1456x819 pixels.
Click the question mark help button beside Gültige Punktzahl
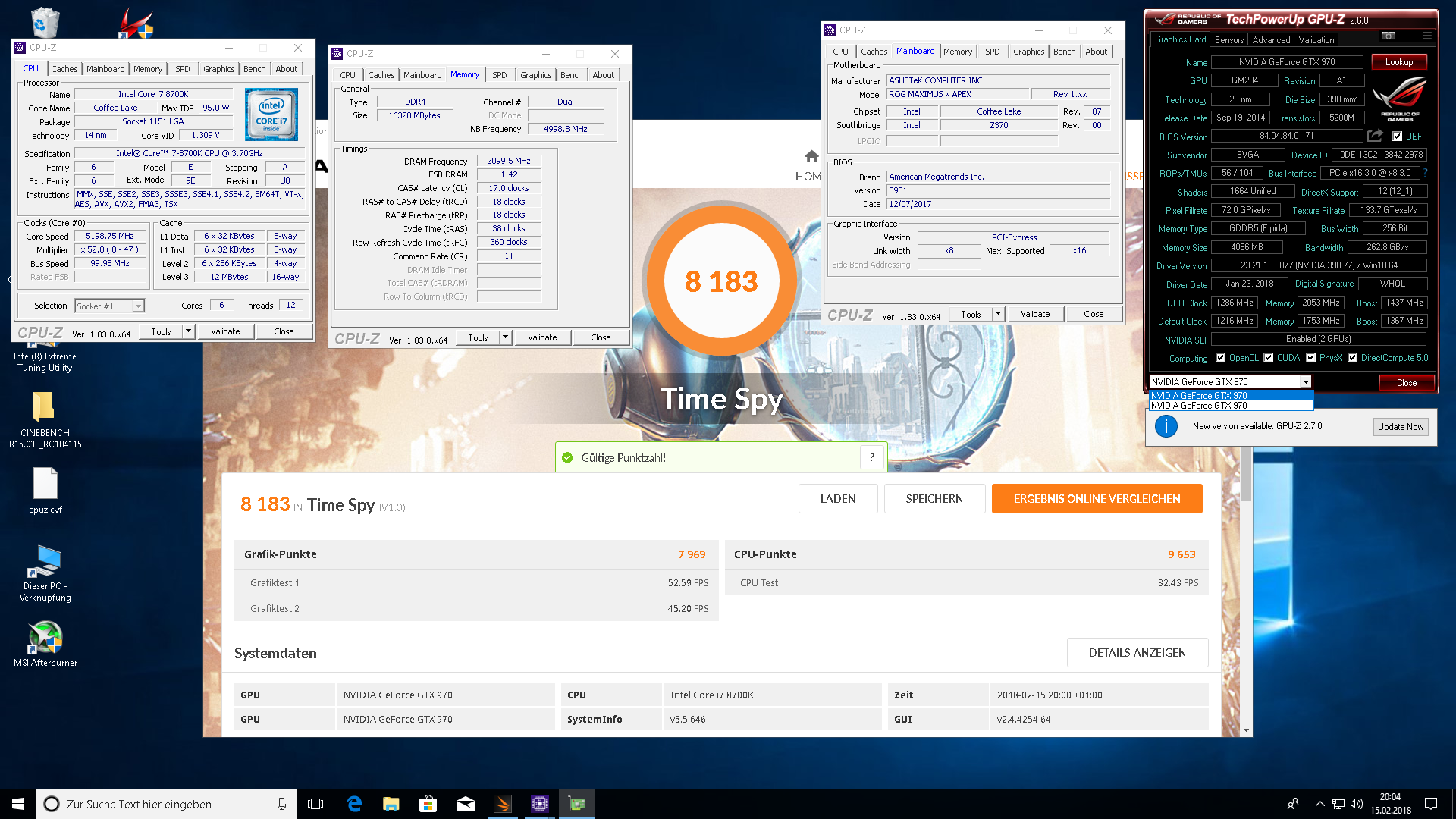pos(872,457)
